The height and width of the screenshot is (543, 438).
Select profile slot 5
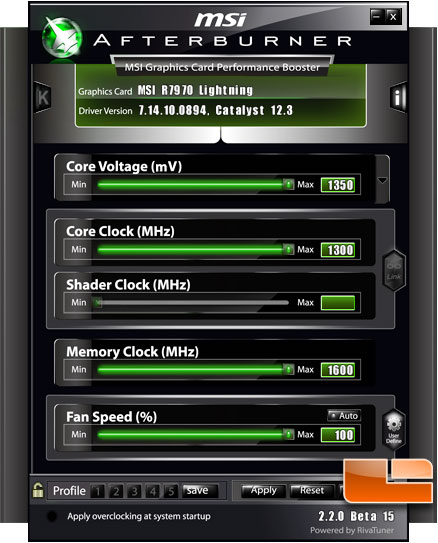pyautogui.click(x=171, y=491)
